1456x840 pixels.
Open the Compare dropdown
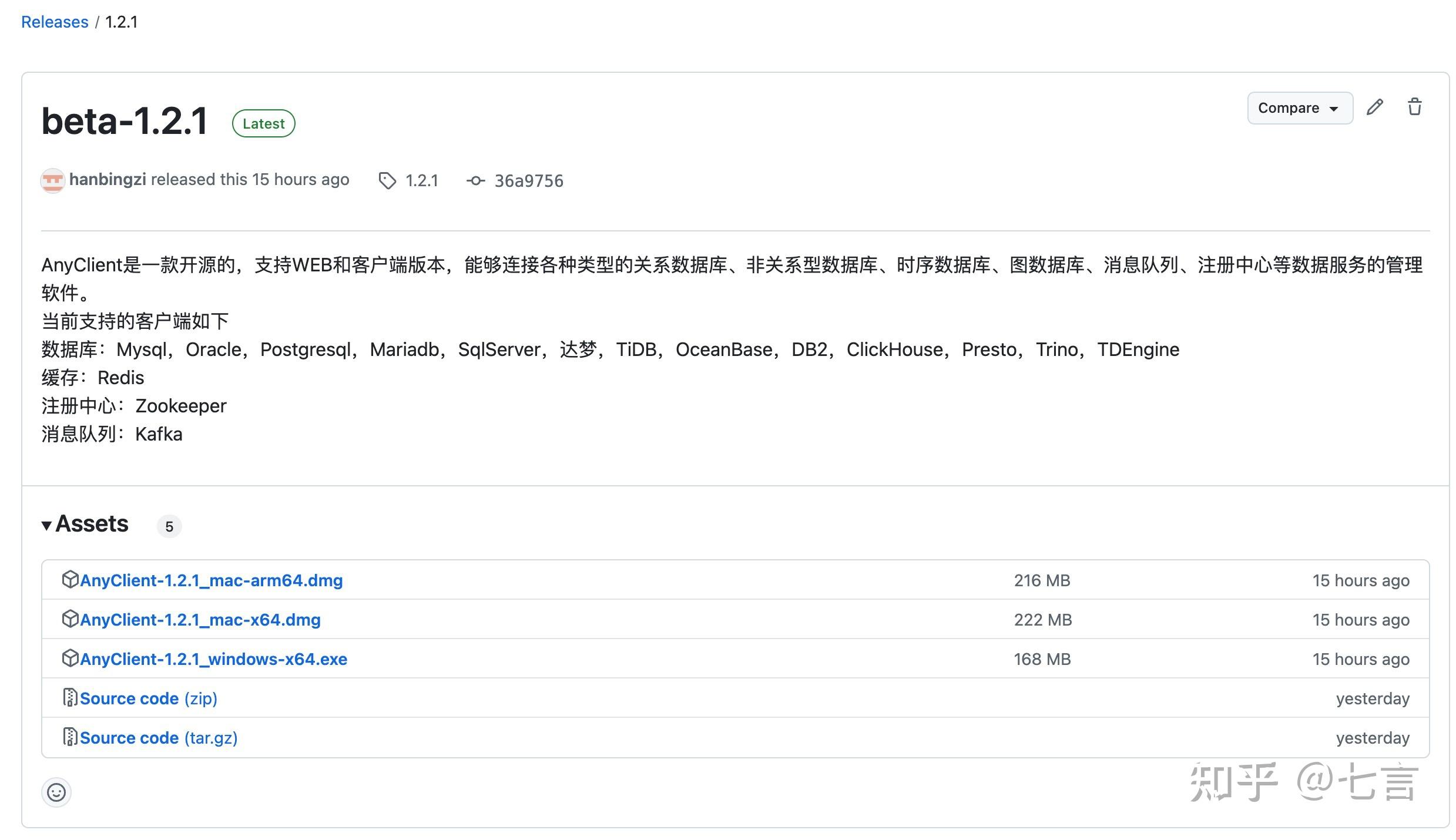tap(1300, 107)
